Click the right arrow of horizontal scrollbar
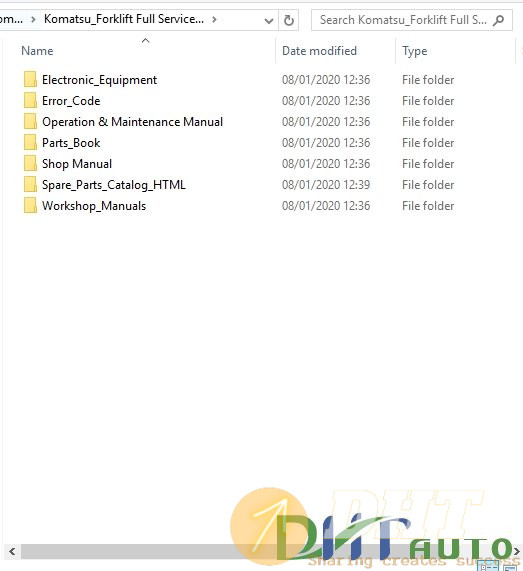Screen dimensions: 523x571 click(516, 551)
